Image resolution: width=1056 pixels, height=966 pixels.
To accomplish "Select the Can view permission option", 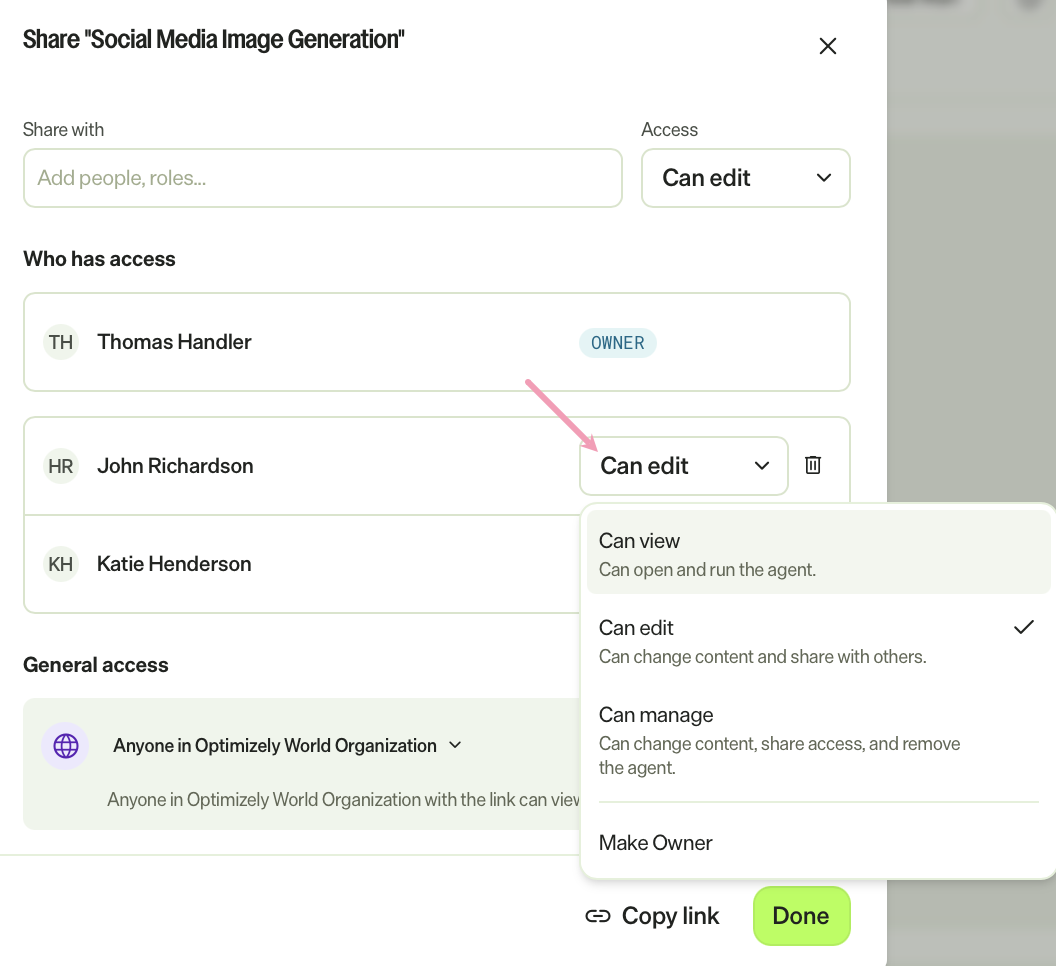I will click(818, 552).
